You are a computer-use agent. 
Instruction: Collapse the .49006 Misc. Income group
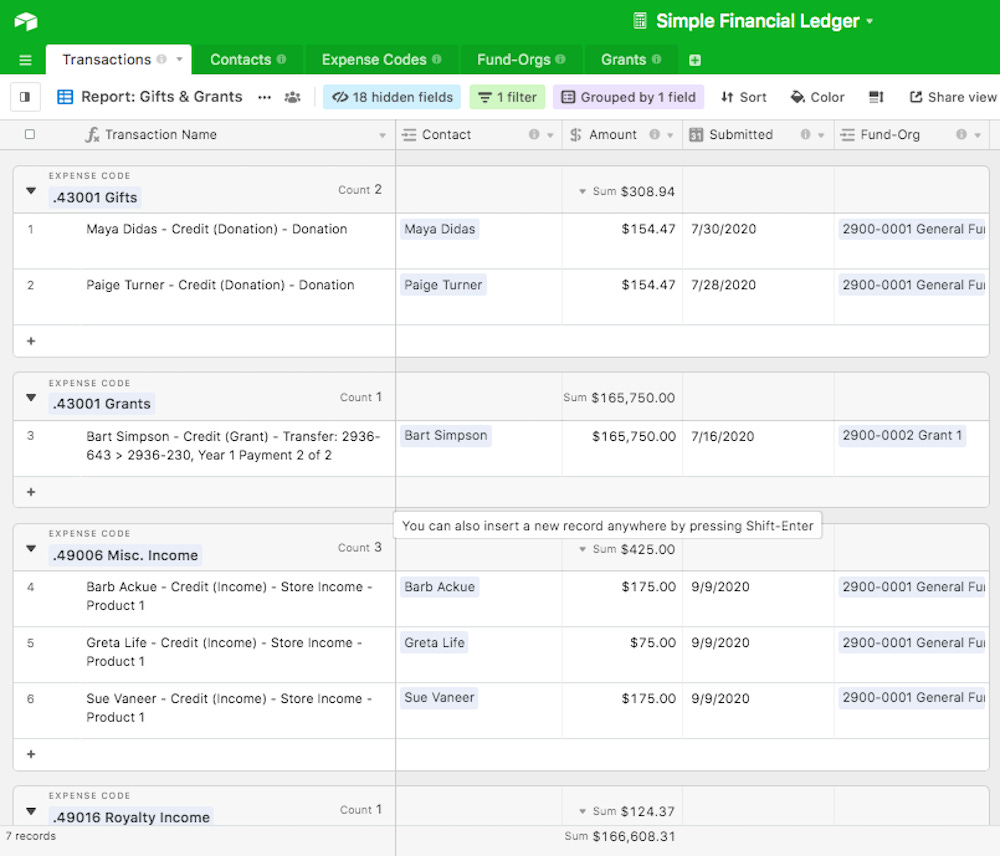31,549
